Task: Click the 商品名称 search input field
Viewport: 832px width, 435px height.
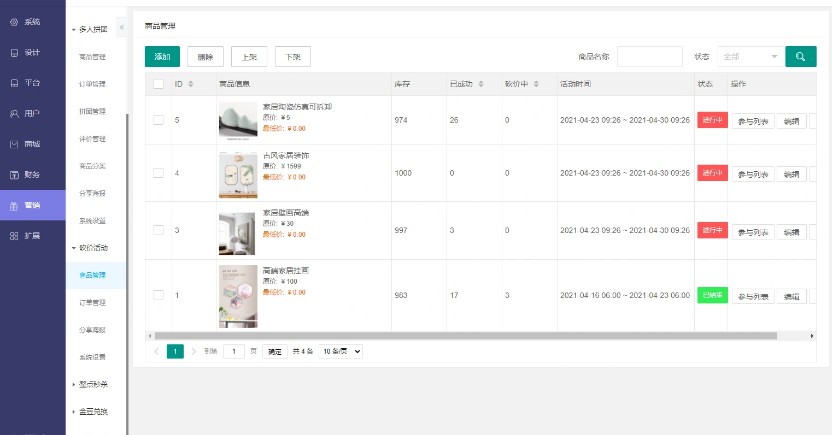Action: (649, 57)
